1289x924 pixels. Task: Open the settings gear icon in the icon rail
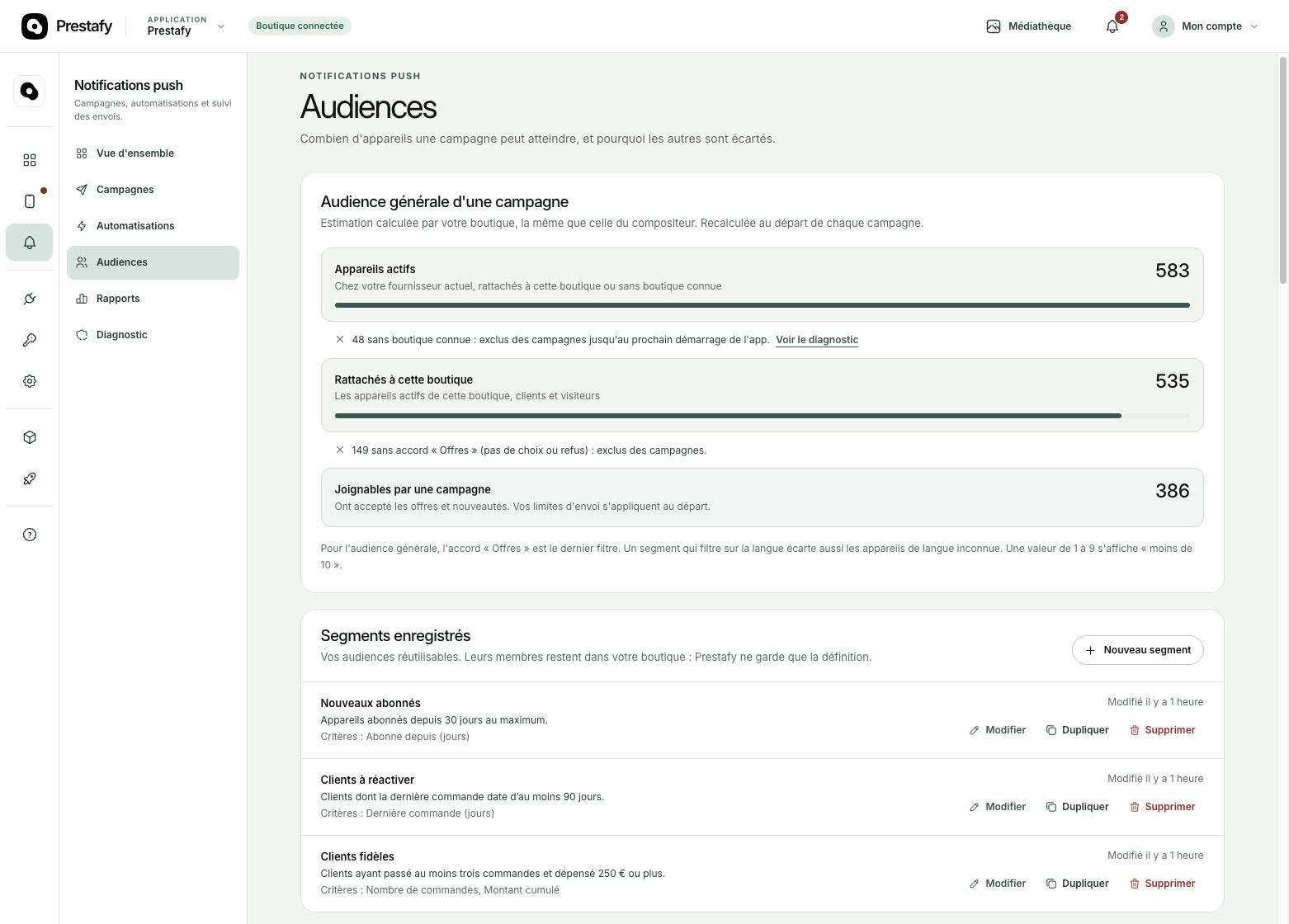(x=30, y=381)
